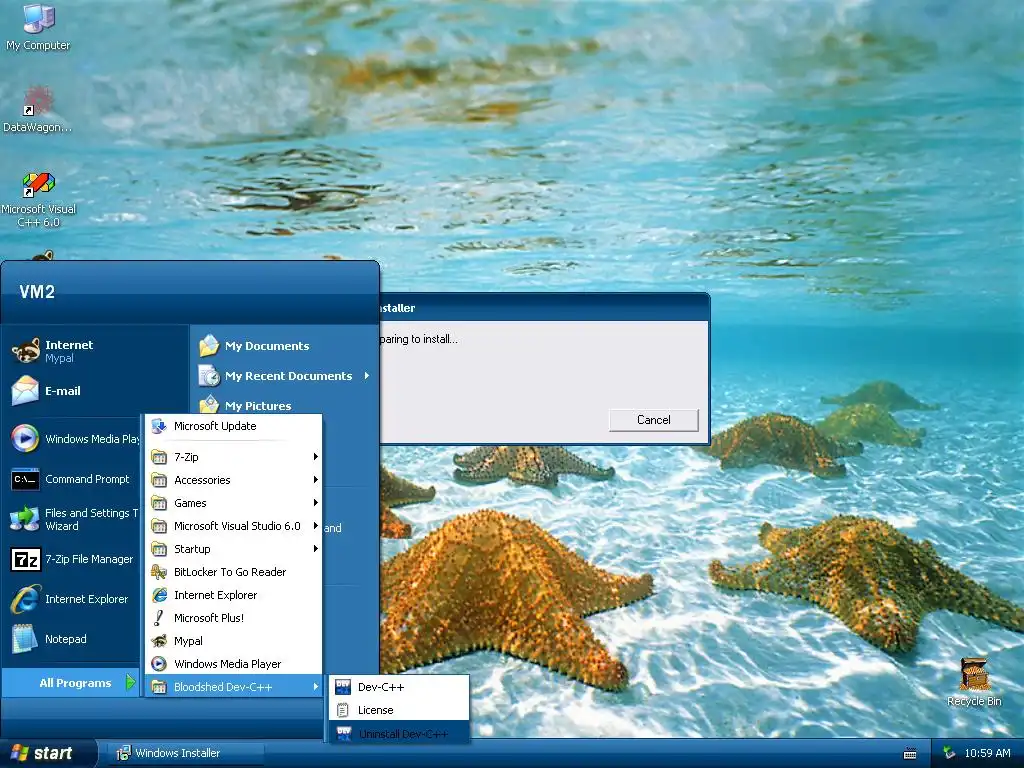The width and height of the screenshot is (1024, 768).
Task: Click the Internet Mypal raccoon icon
Action: pyautogui.click(x=26, y=351)
